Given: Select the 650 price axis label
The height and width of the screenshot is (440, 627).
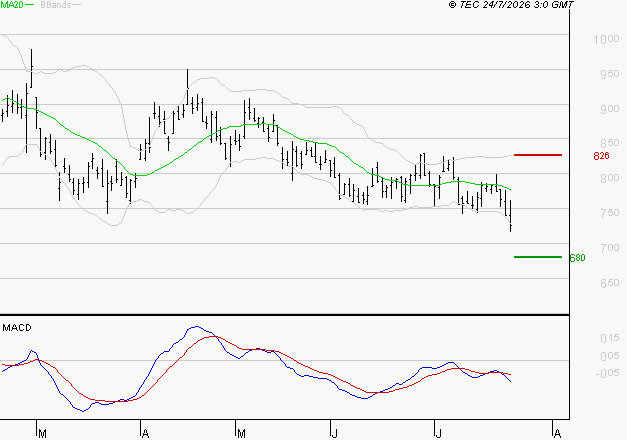Looking at the screenshot, I should coord(610,283).
